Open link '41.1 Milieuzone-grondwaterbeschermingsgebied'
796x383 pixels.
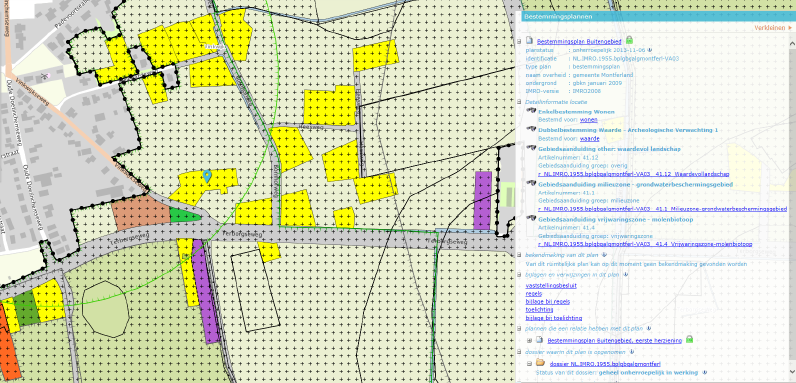point(662,209)
